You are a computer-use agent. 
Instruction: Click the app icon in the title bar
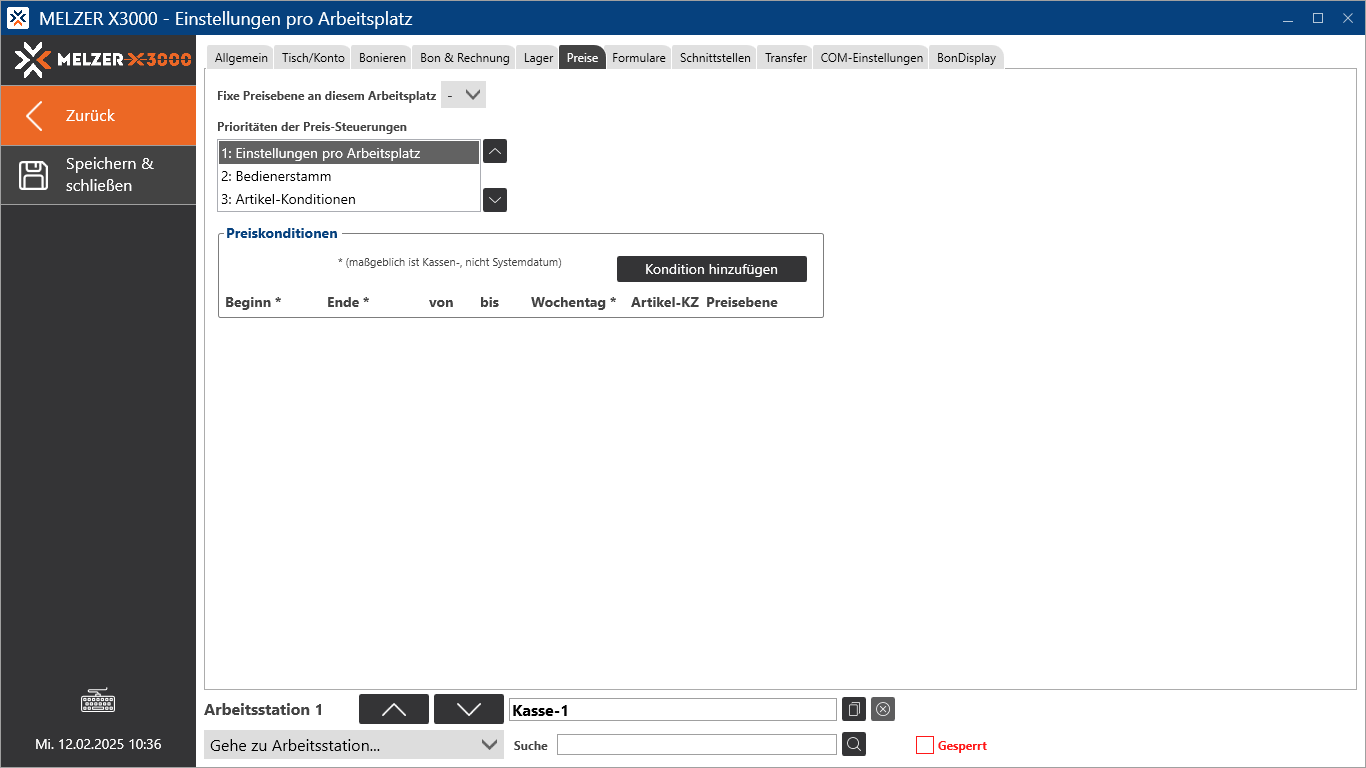click(x=17, y=17)
